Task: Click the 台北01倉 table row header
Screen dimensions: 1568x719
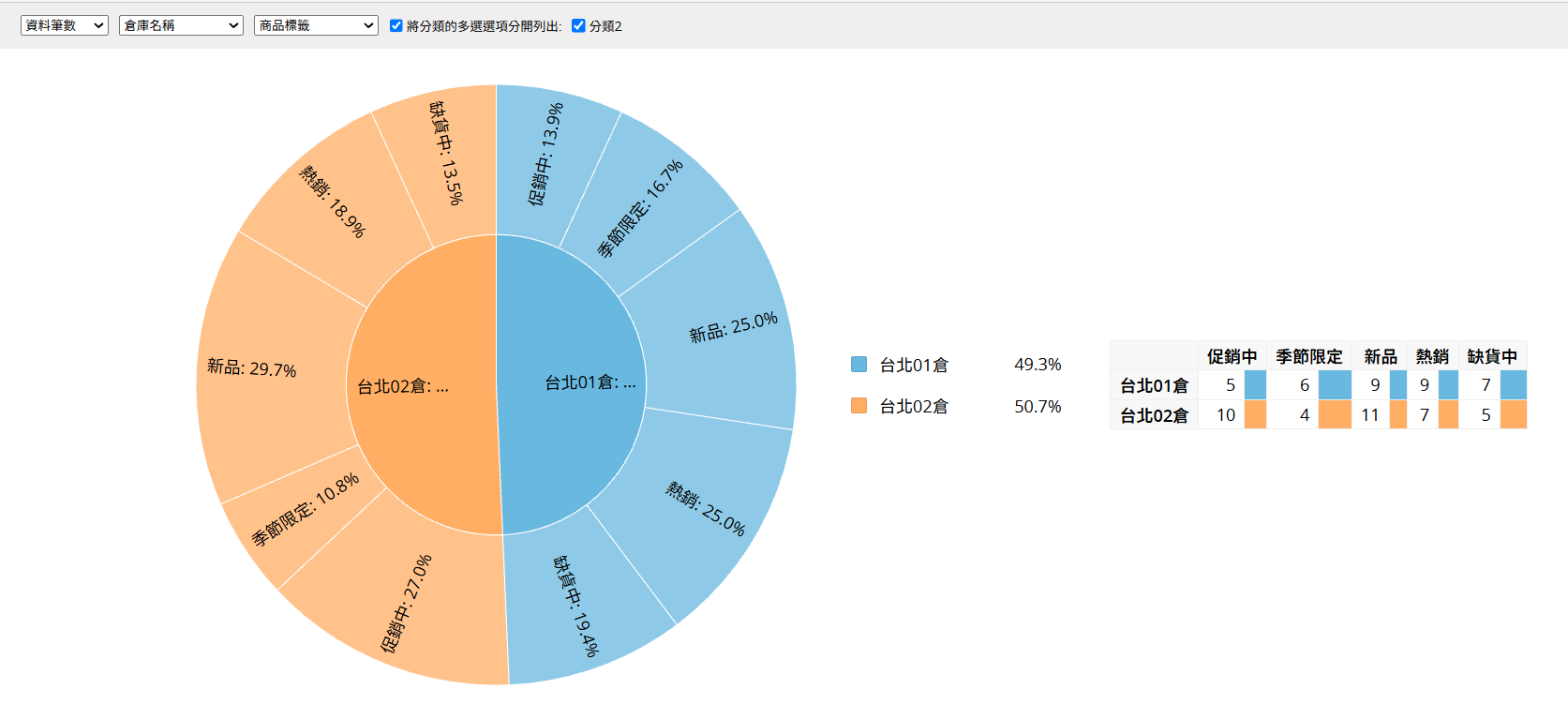Action: [1154, 385]
